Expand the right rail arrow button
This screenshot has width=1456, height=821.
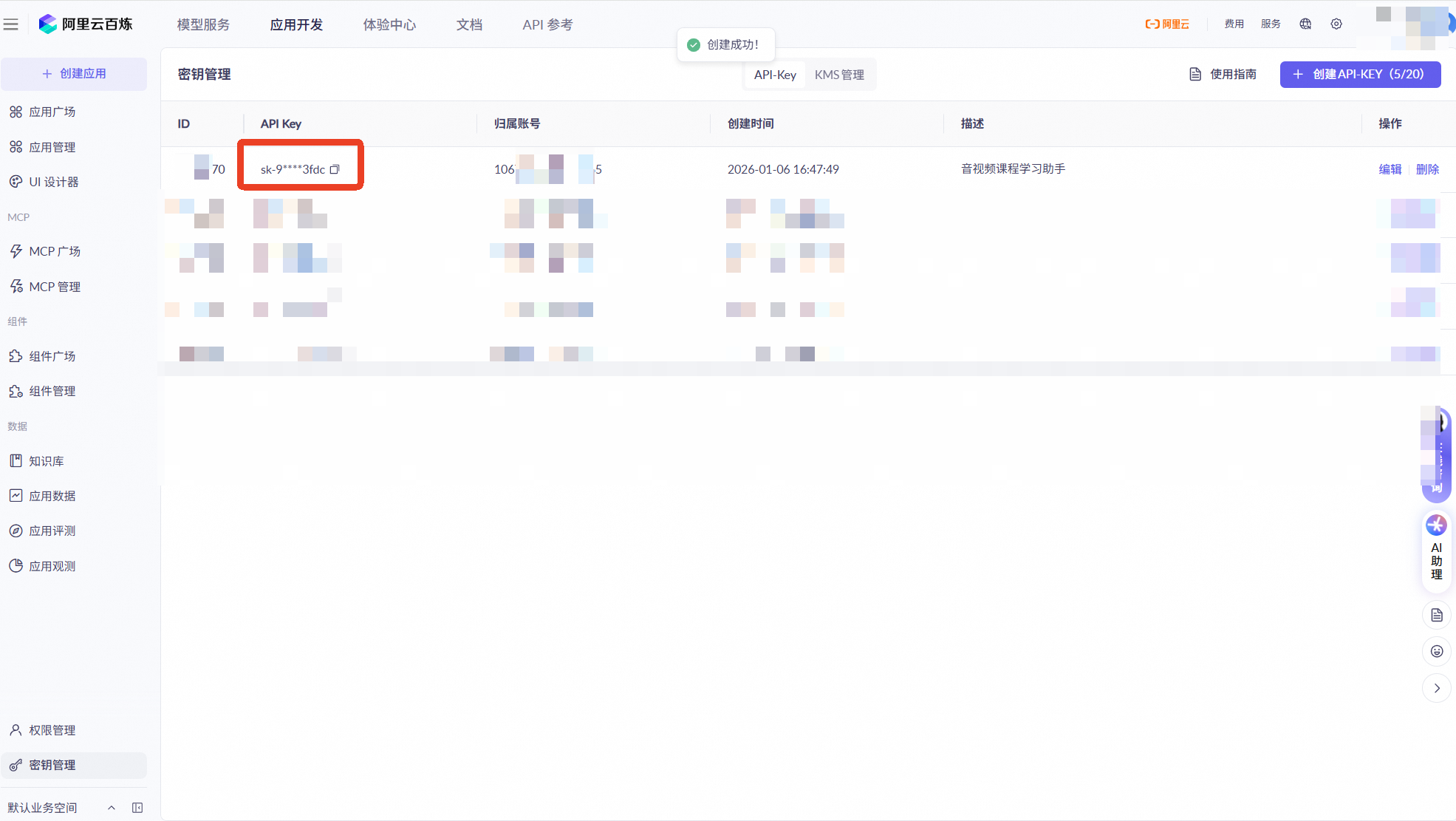[x=1436, y=688]
